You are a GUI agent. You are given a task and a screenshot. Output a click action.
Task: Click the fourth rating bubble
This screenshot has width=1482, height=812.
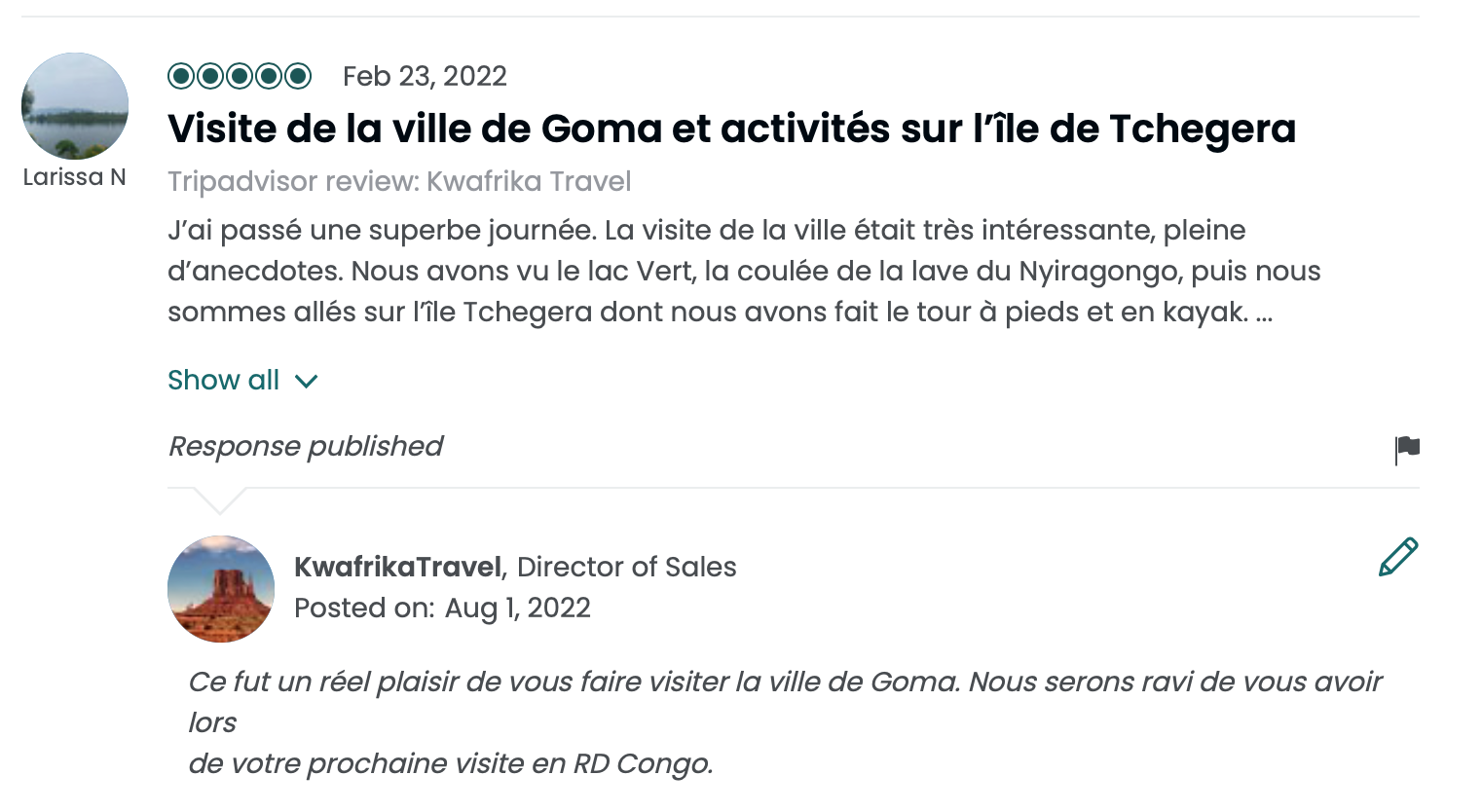269,76
